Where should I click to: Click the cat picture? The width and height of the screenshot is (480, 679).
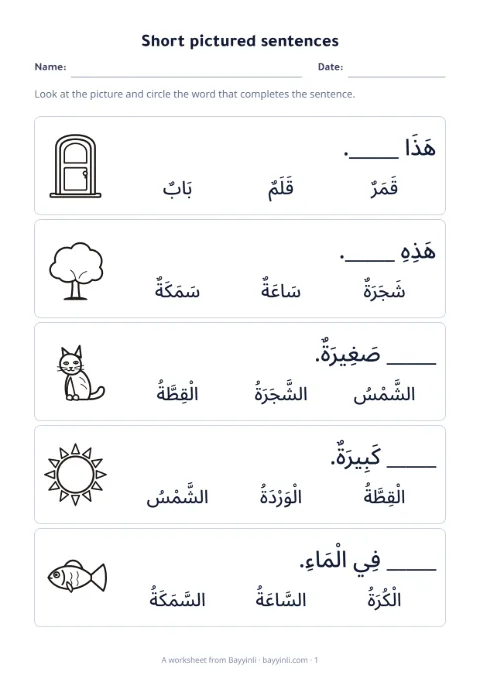(81, 373)
